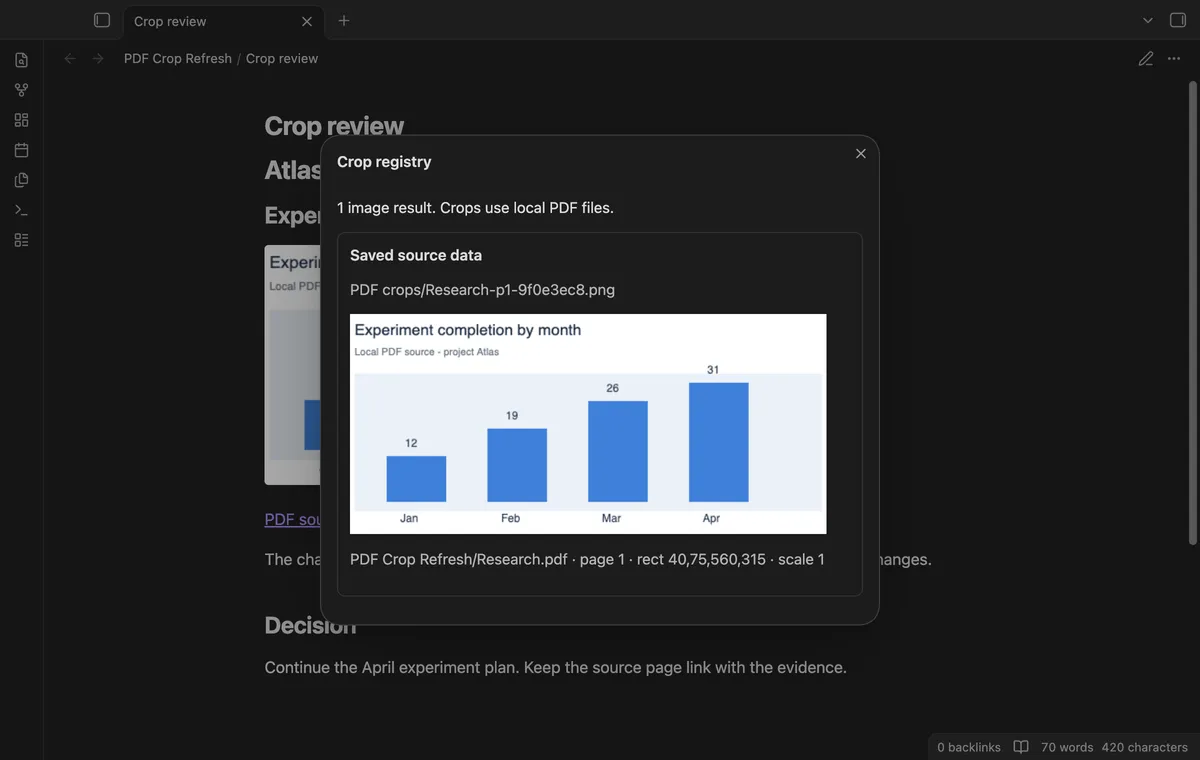The image size is (1200, 760).
Task: Click 1 image result summary text
Action: (475, 208)
